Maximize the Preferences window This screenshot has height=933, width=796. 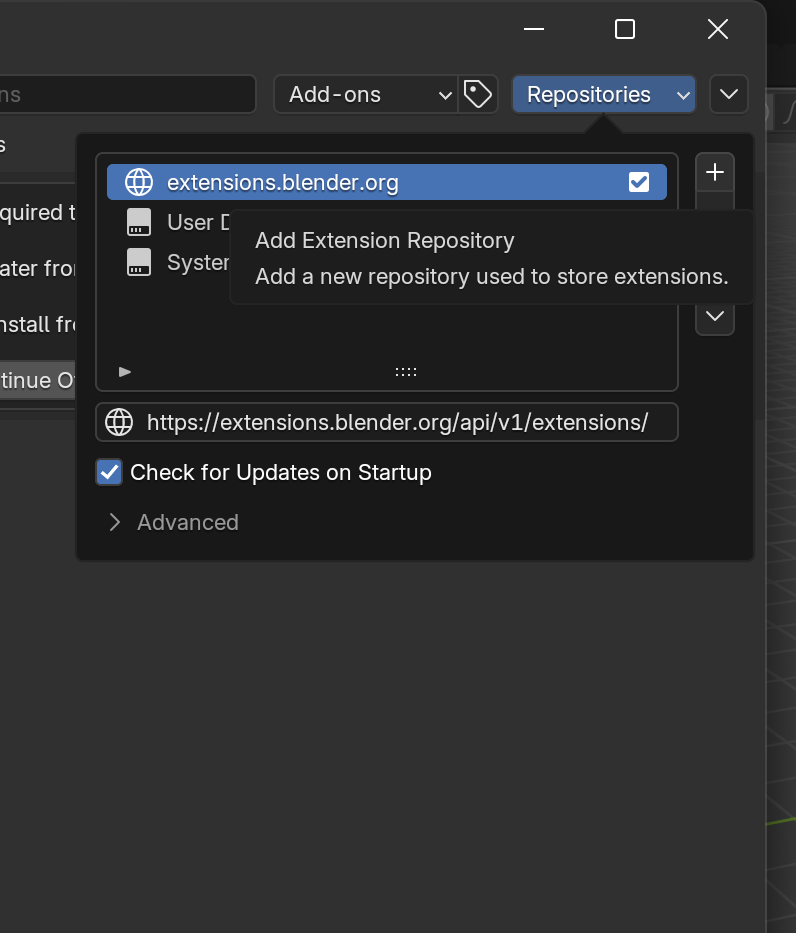pyautogui.click(x=625, y=29)
